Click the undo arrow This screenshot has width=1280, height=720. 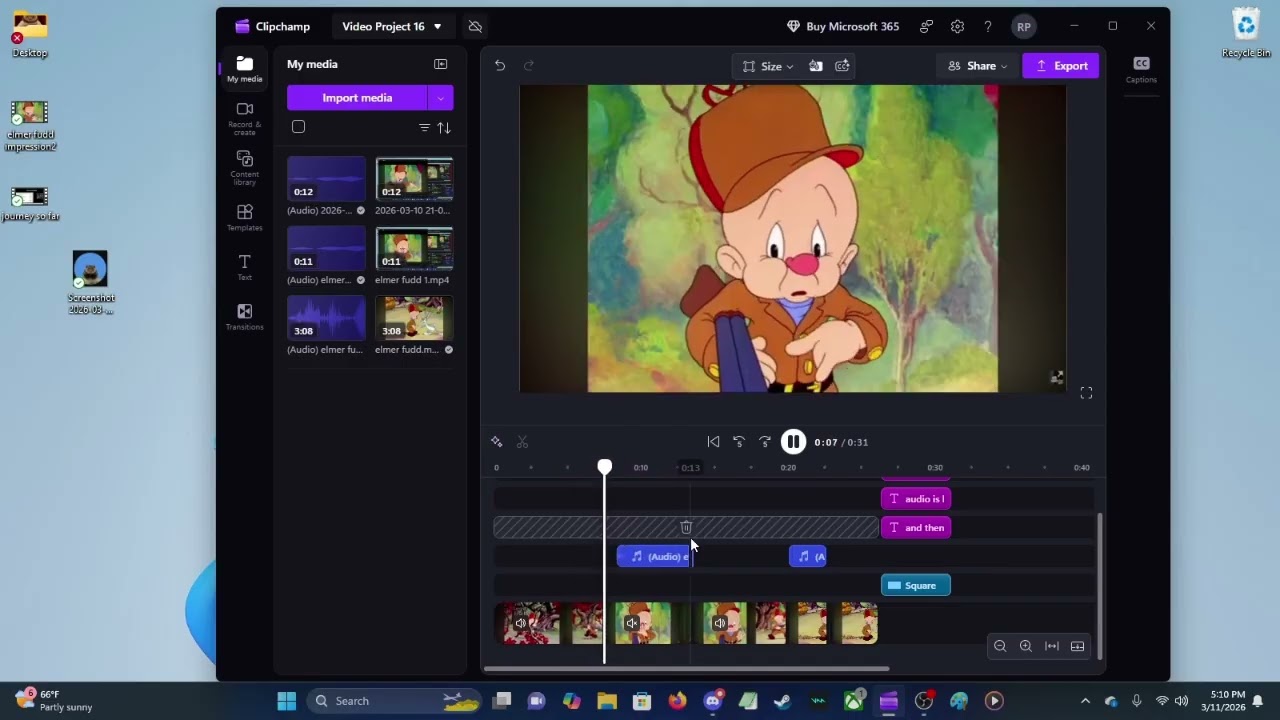(x=500, y=66)
